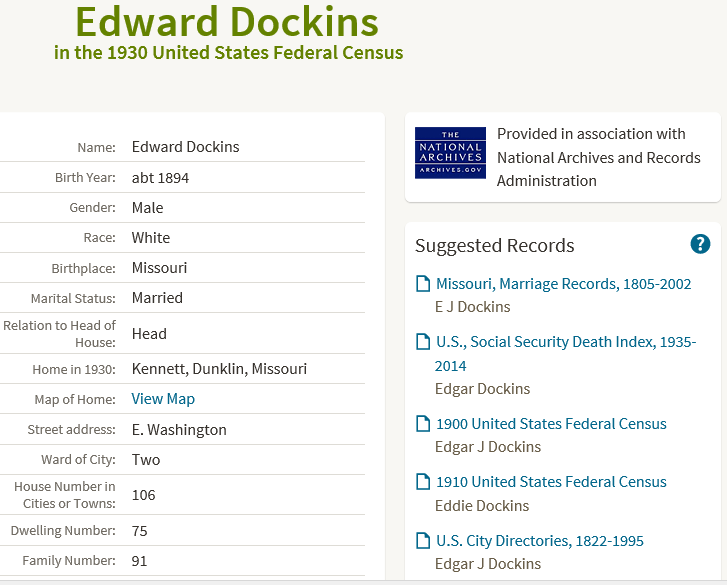Image resolution: width=727 pixels, height=585 pixels.
Task: Click the 'Relation to Head of House:' label
Action: pyautogui.click(x=59, y=334)
